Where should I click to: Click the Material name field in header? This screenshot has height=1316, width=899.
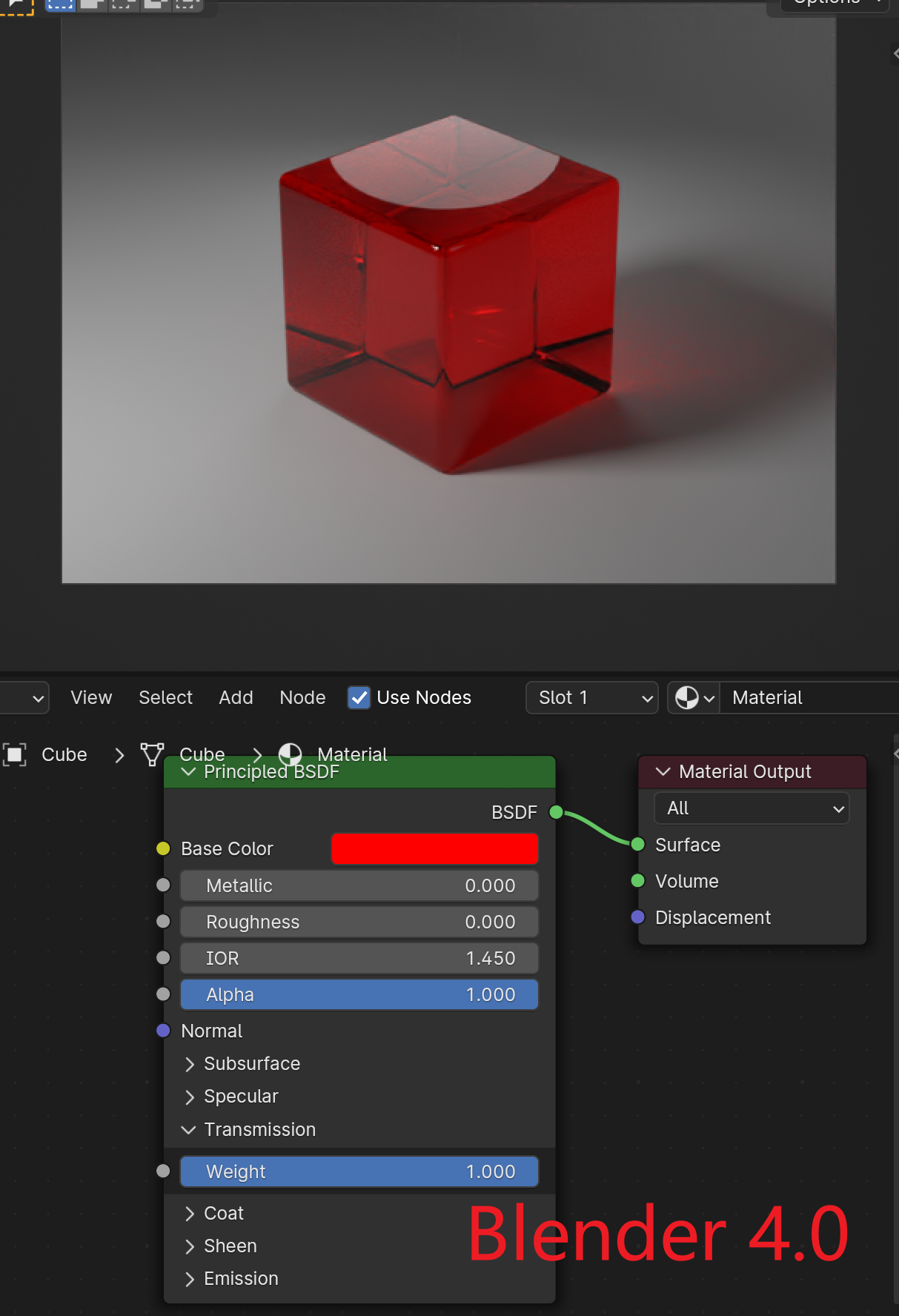tap(808, 698)
